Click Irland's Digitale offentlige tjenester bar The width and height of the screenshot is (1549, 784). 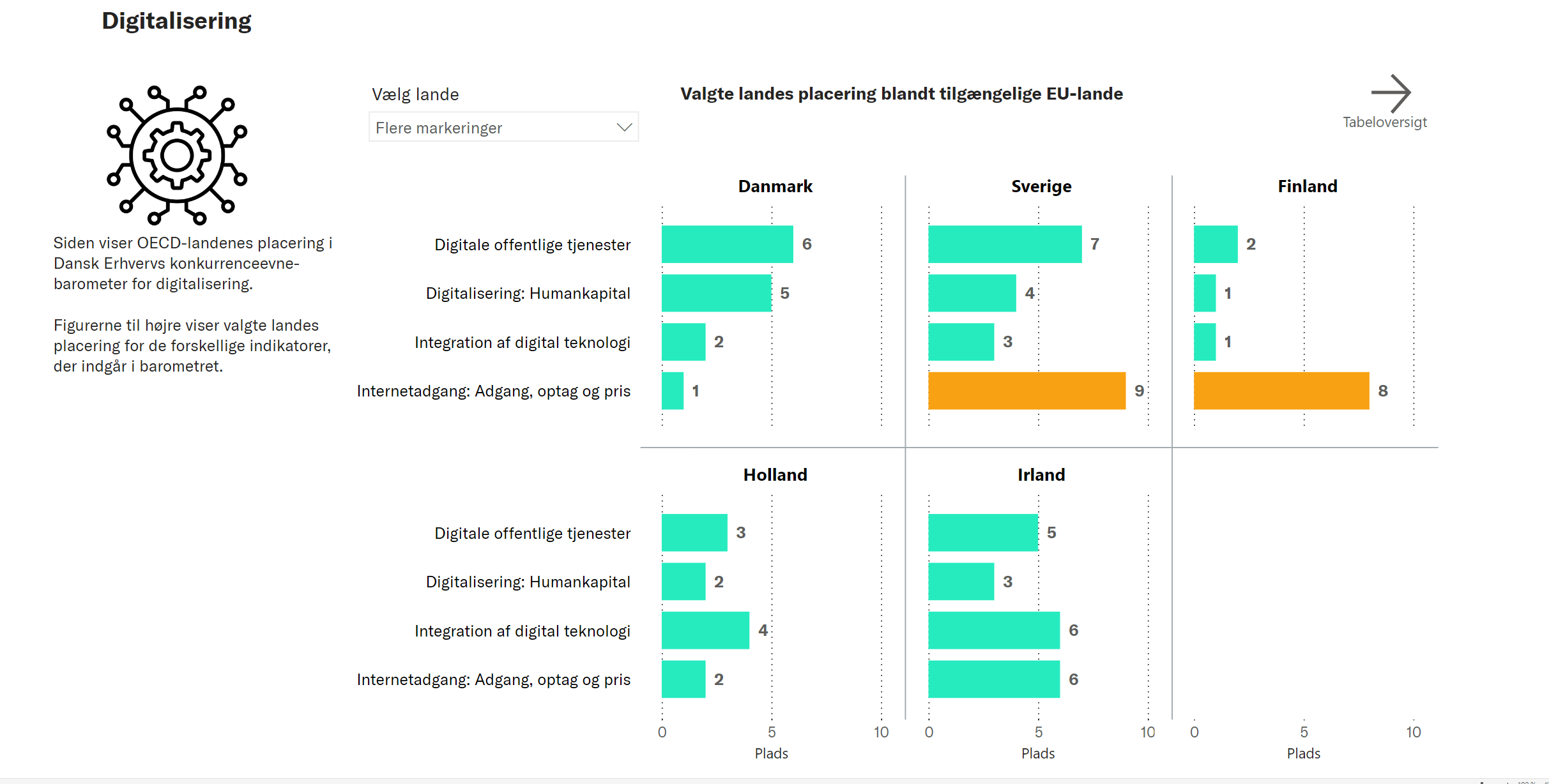pos(982,532)
